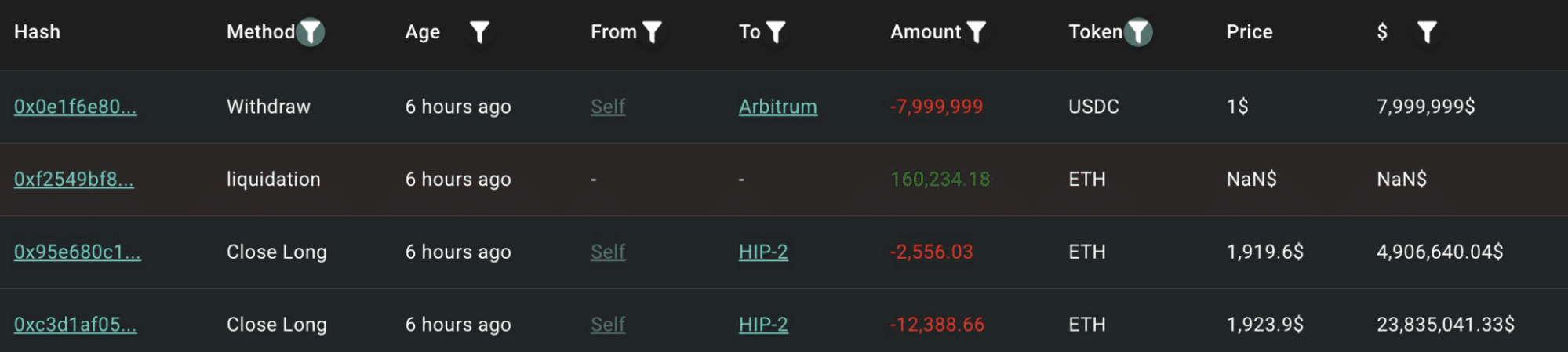The image size is (1568, 352).
Task: Open Self link in the -2,556.03 row
Action: pyautogui.click(x=608, y=252)
